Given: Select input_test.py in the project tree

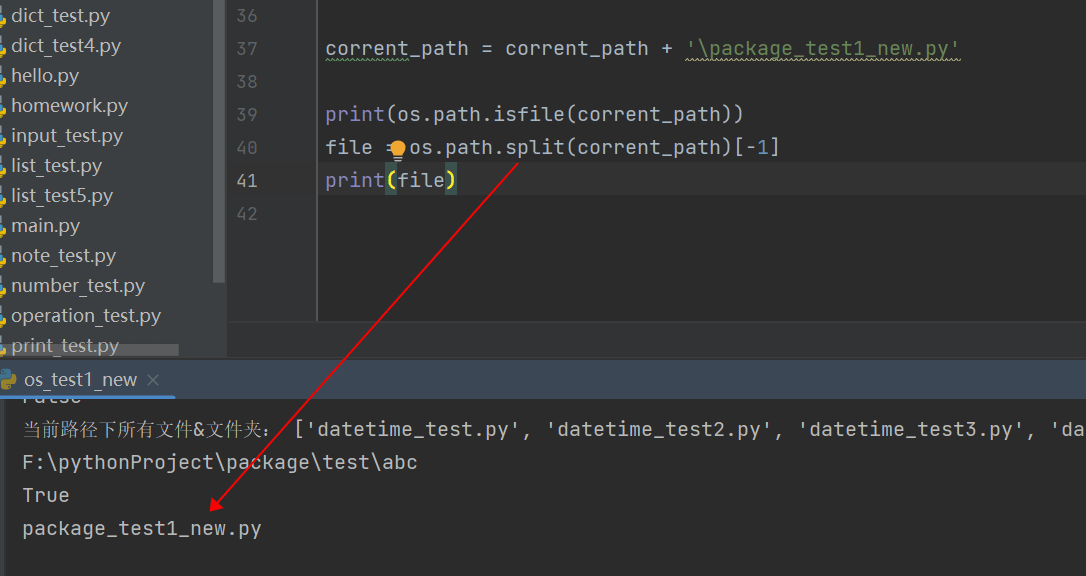Looking at the screenshot, I should click(x=67, y=136).
